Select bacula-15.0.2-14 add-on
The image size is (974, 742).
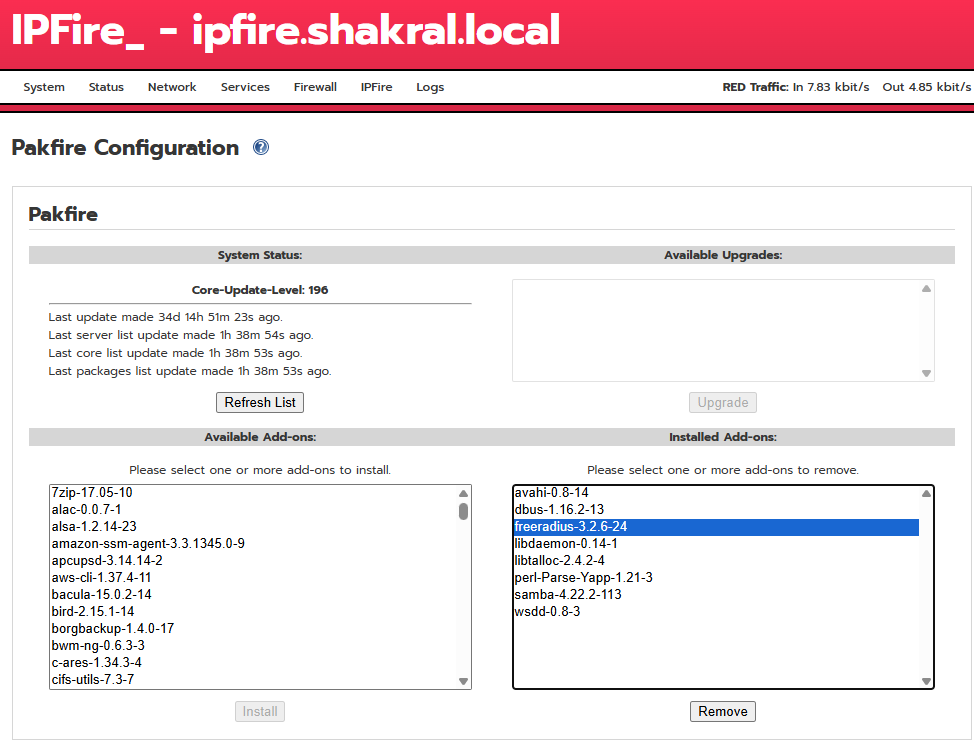click(x=253, y=595)
